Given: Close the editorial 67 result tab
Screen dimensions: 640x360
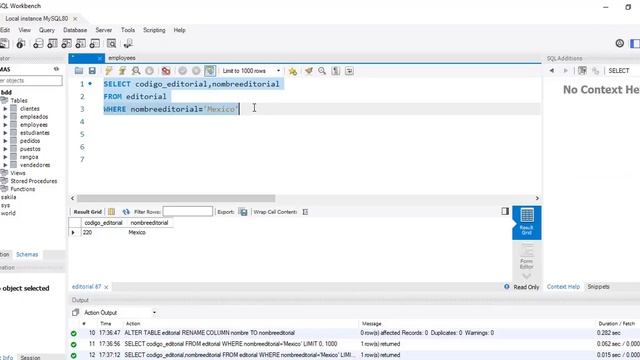Looking at the screenshot, I should point(106,287).
